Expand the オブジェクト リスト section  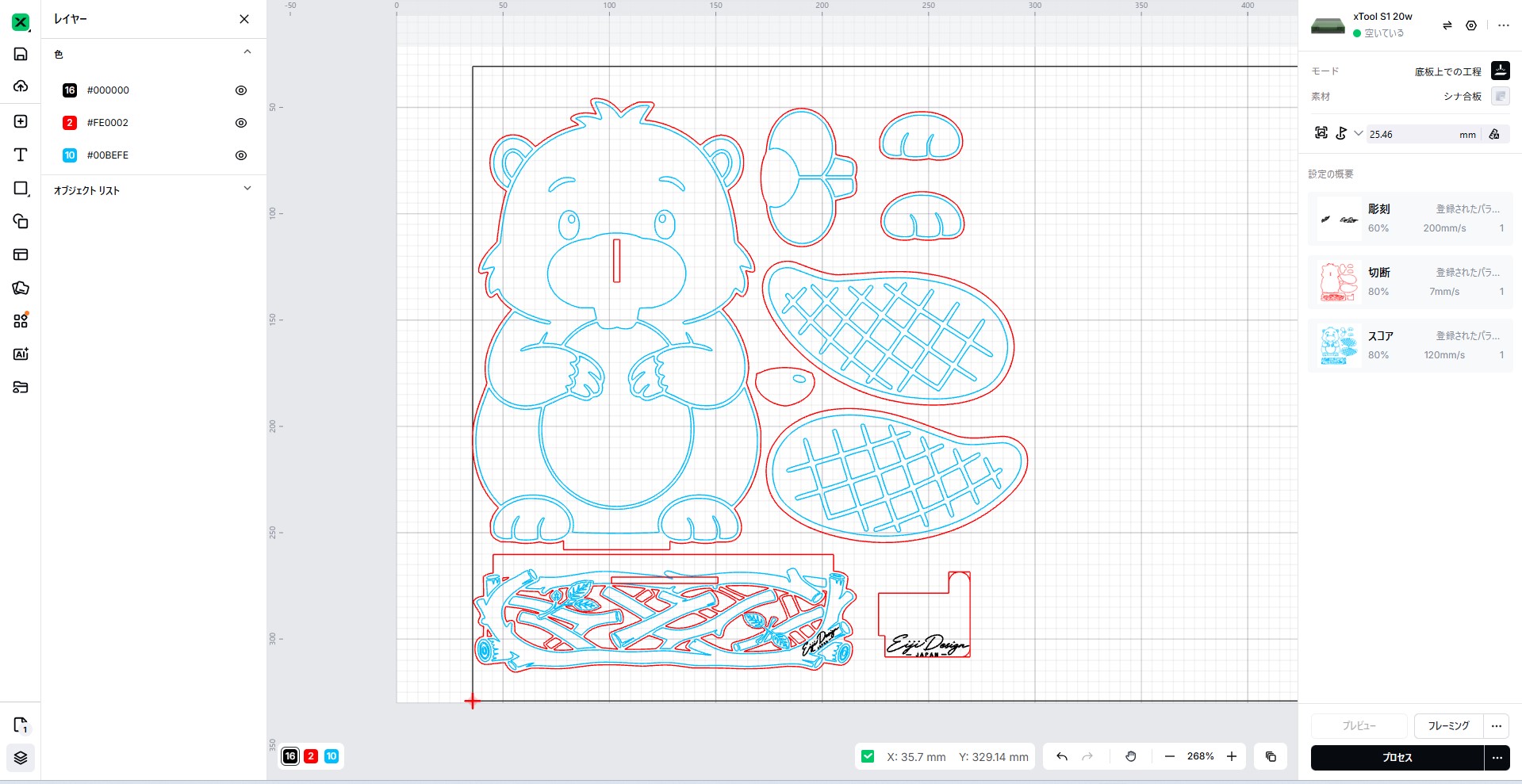tap(247, 189)
